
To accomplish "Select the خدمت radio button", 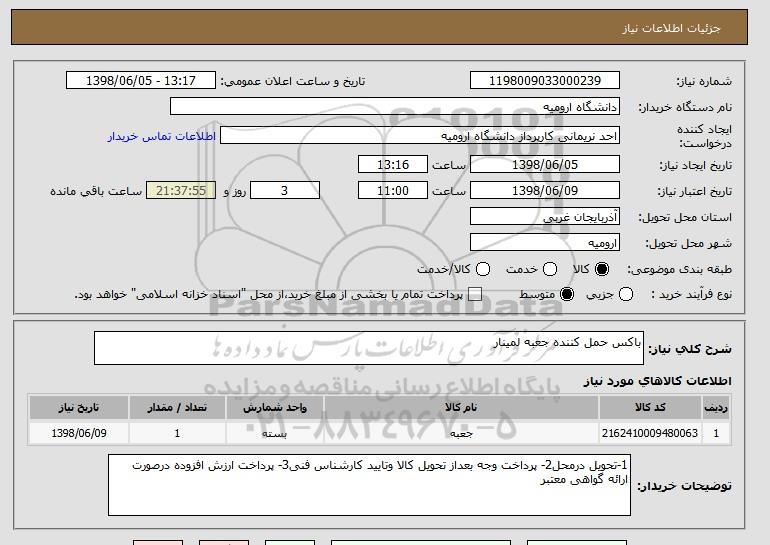I will 550,269.
